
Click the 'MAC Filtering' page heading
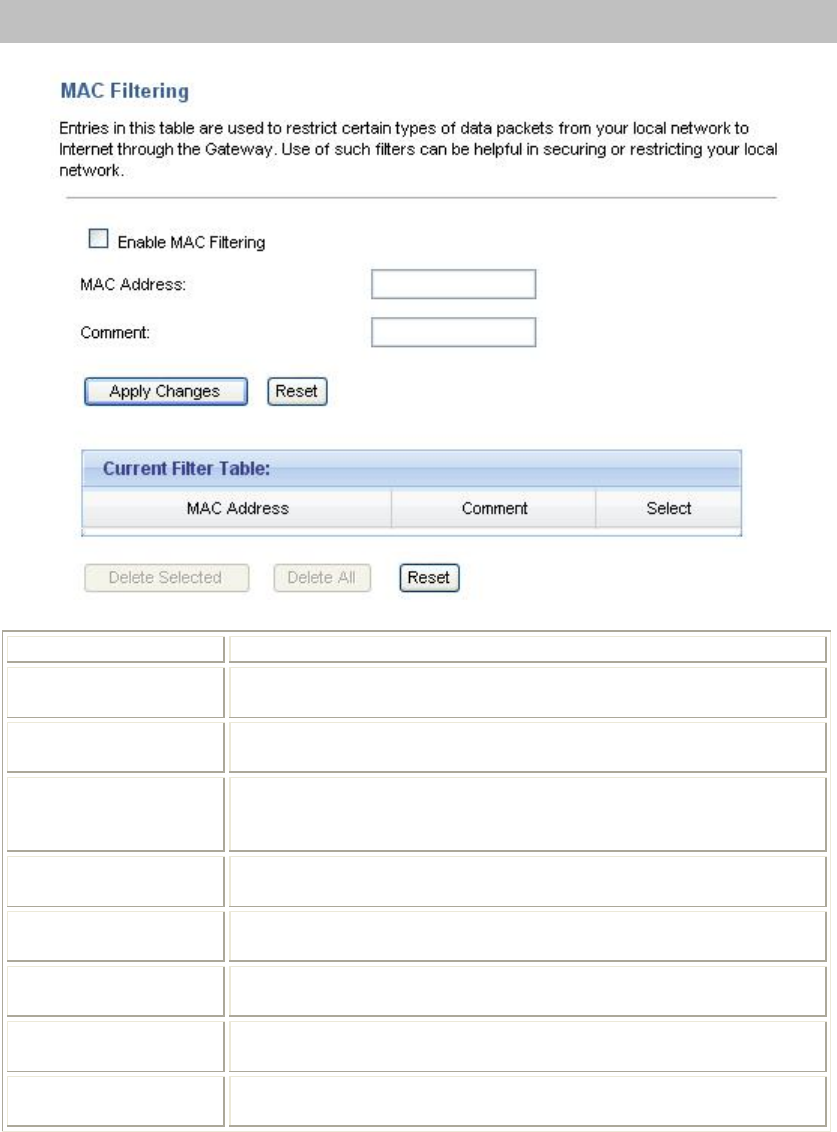tap(124, 92)
